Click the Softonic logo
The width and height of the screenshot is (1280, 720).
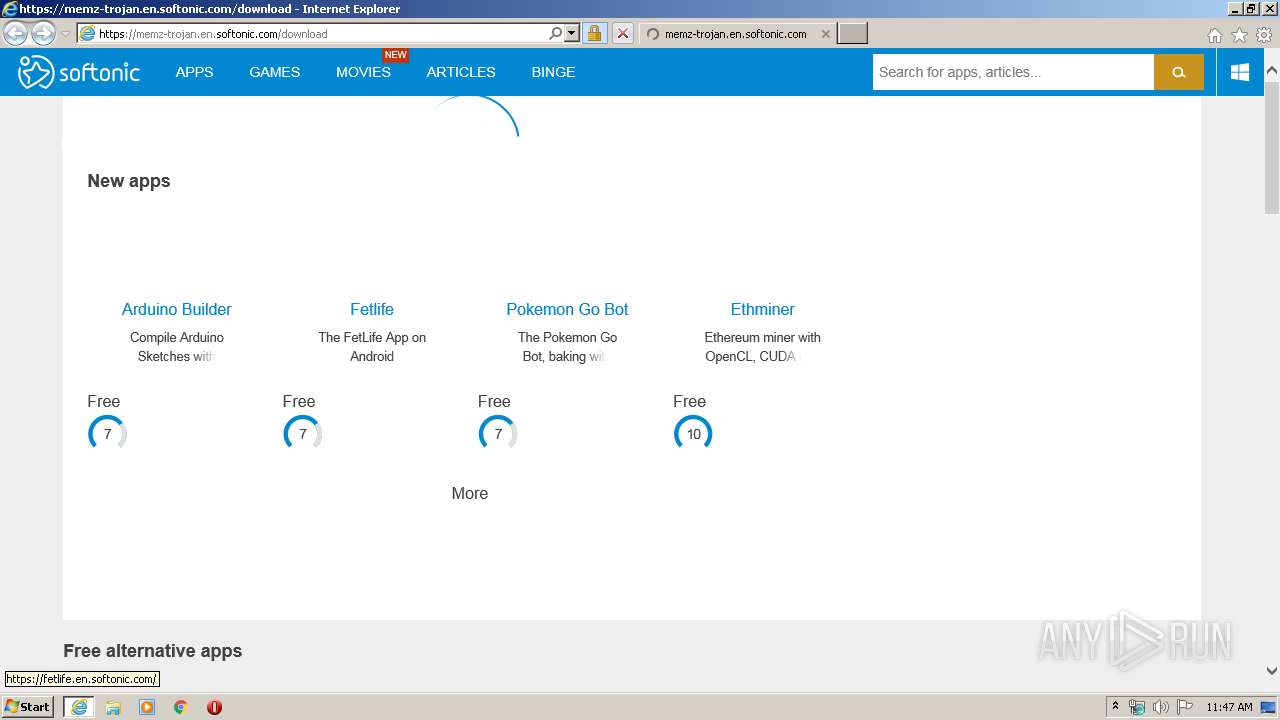tap(79, 72)
